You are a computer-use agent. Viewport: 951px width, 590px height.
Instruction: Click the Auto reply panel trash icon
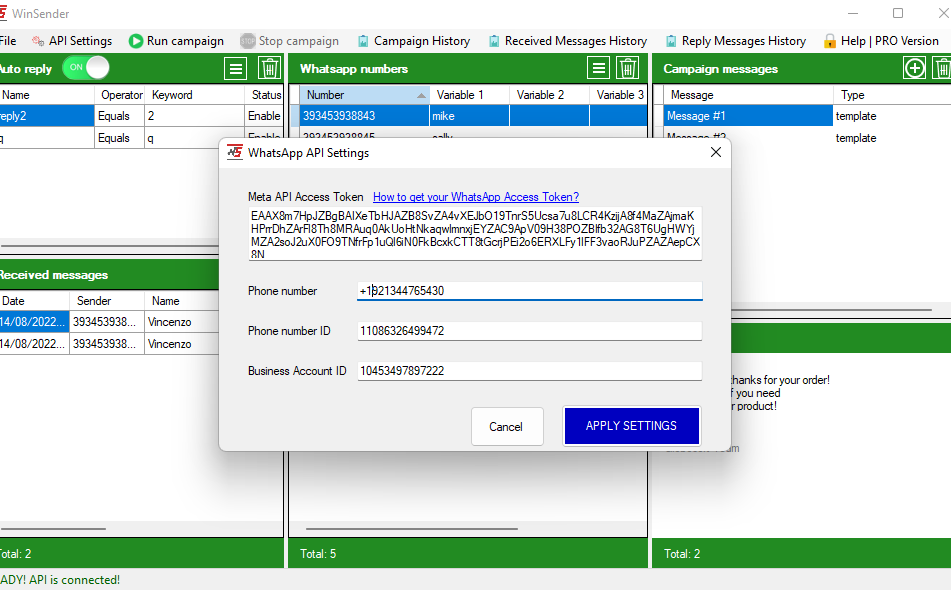(x=269, y=69)
